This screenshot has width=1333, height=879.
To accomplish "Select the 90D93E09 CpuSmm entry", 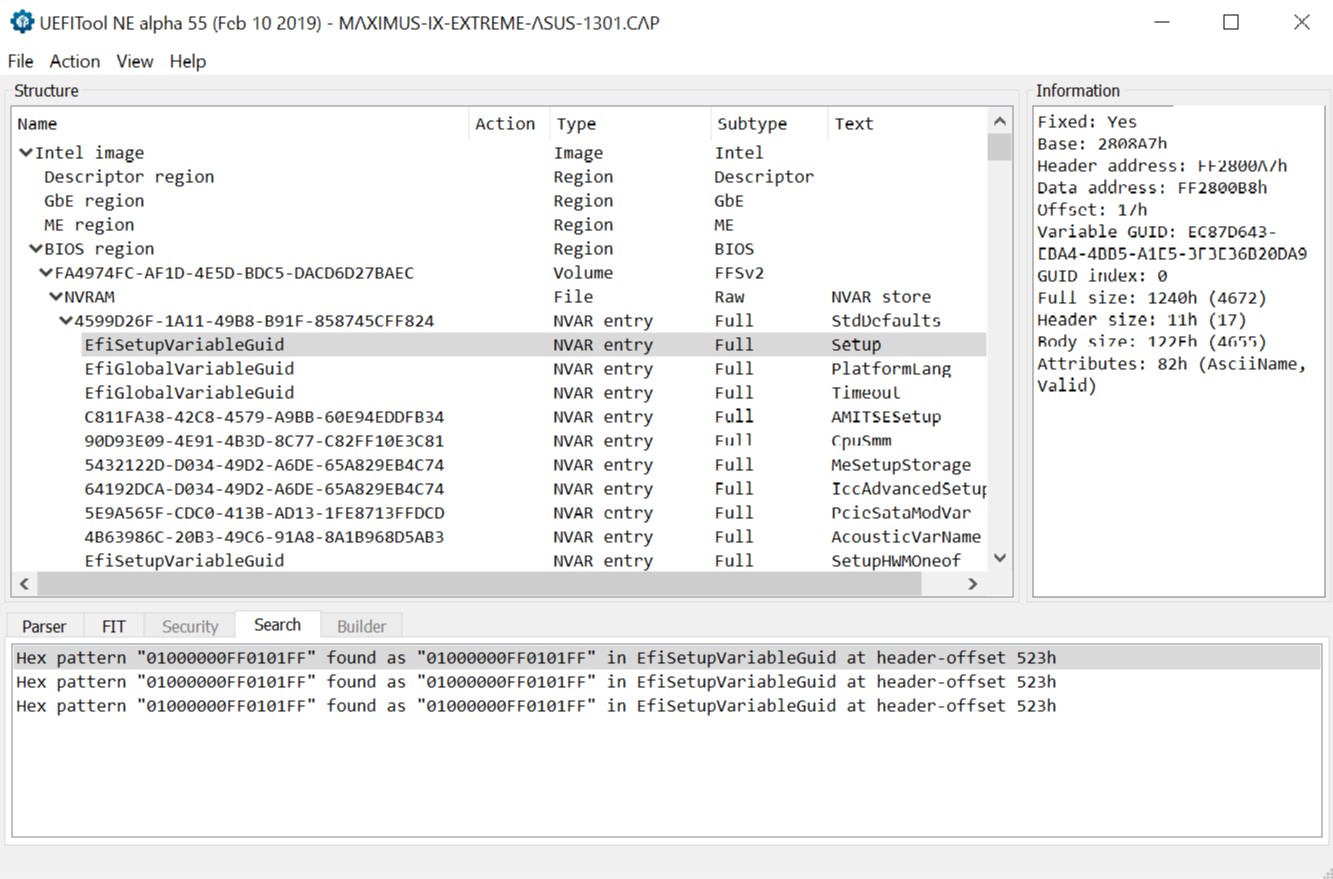I will tap(499, 441).
